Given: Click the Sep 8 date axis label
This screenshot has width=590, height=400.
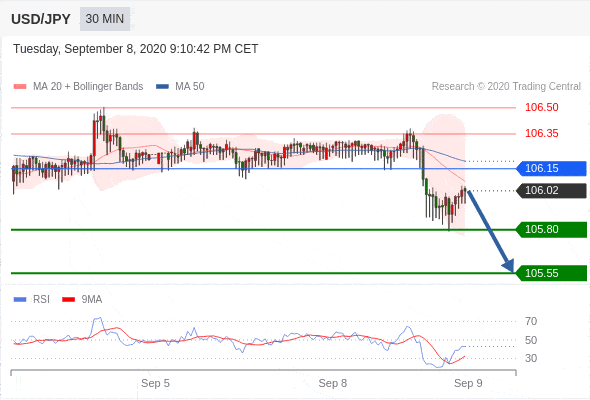Looking at the screenshot, I should pyautogui.click(x=333, y=383).
